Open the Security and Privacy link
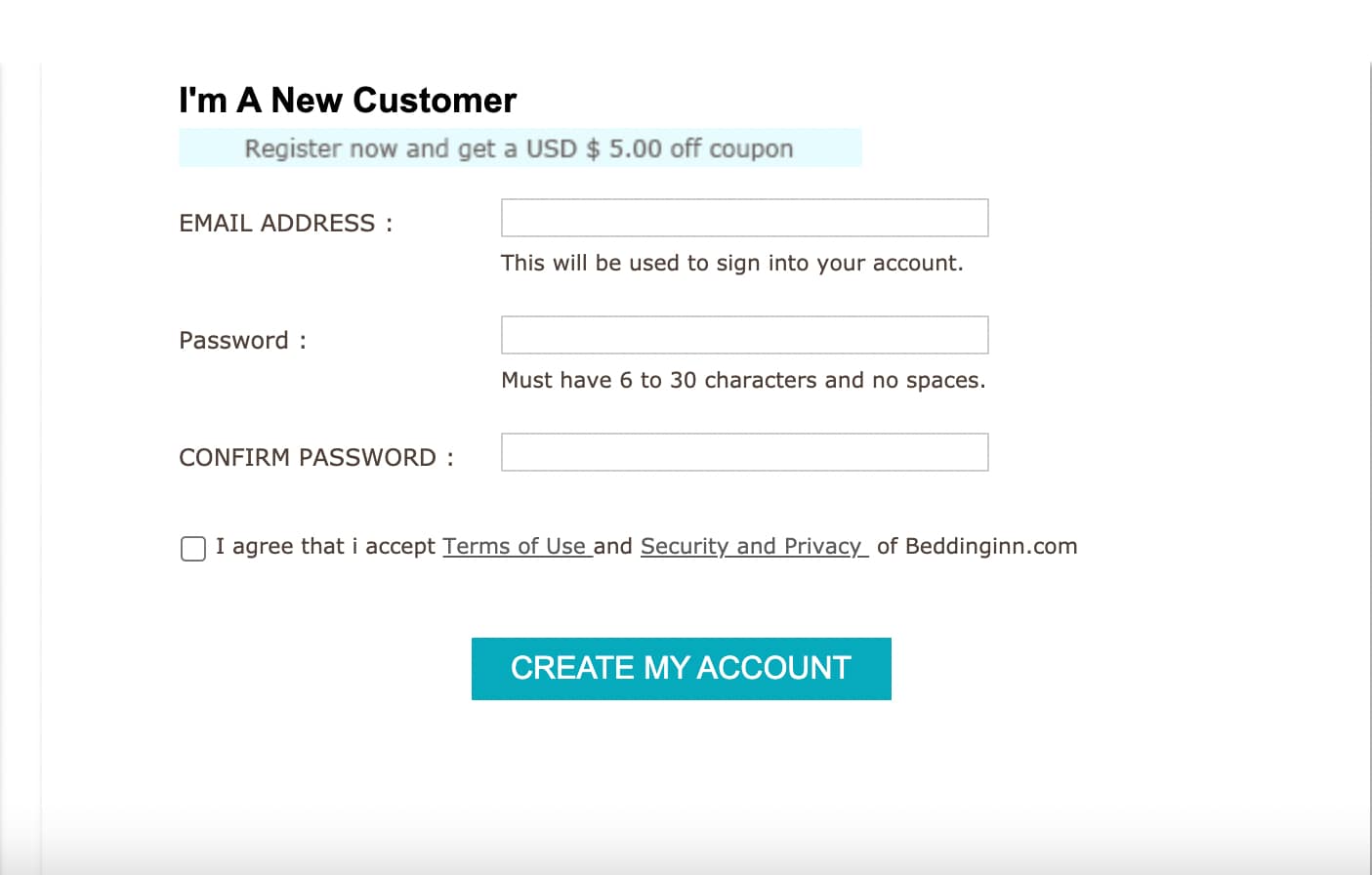 [x=752, y=546]
